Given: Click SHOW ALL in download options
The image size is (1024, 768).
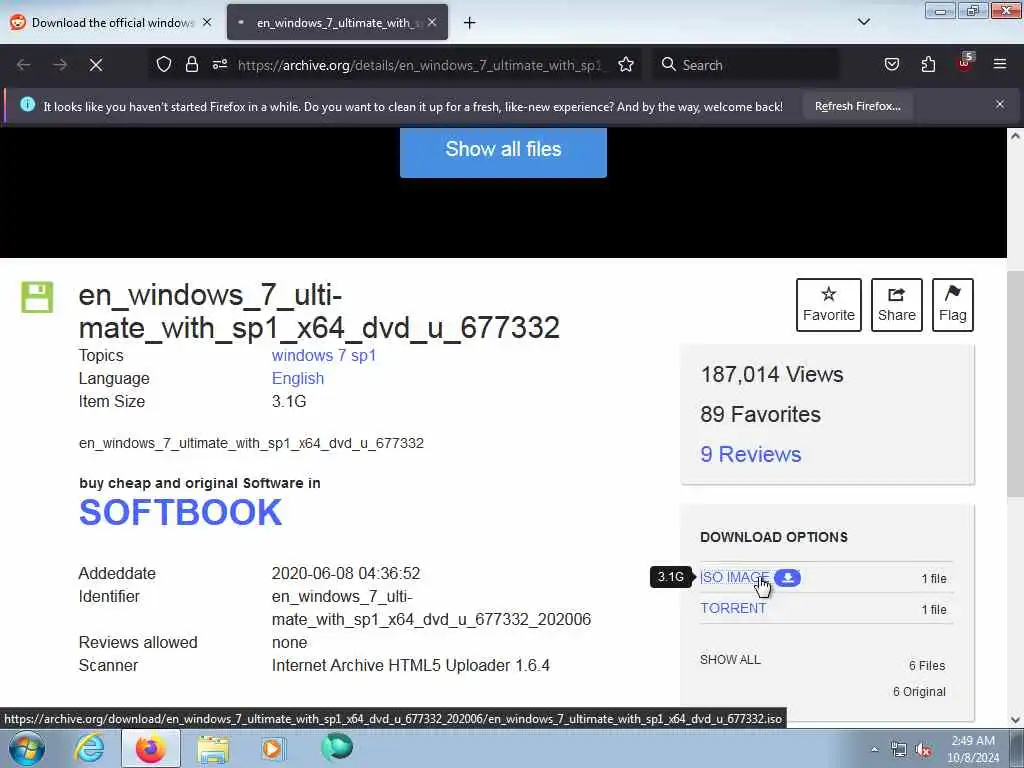Looking at the screenshot, I should click(730, 660).
